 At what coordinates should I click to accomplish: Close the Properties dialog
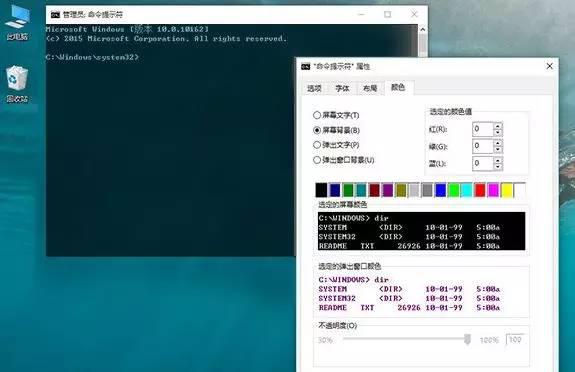pos(549,66)
